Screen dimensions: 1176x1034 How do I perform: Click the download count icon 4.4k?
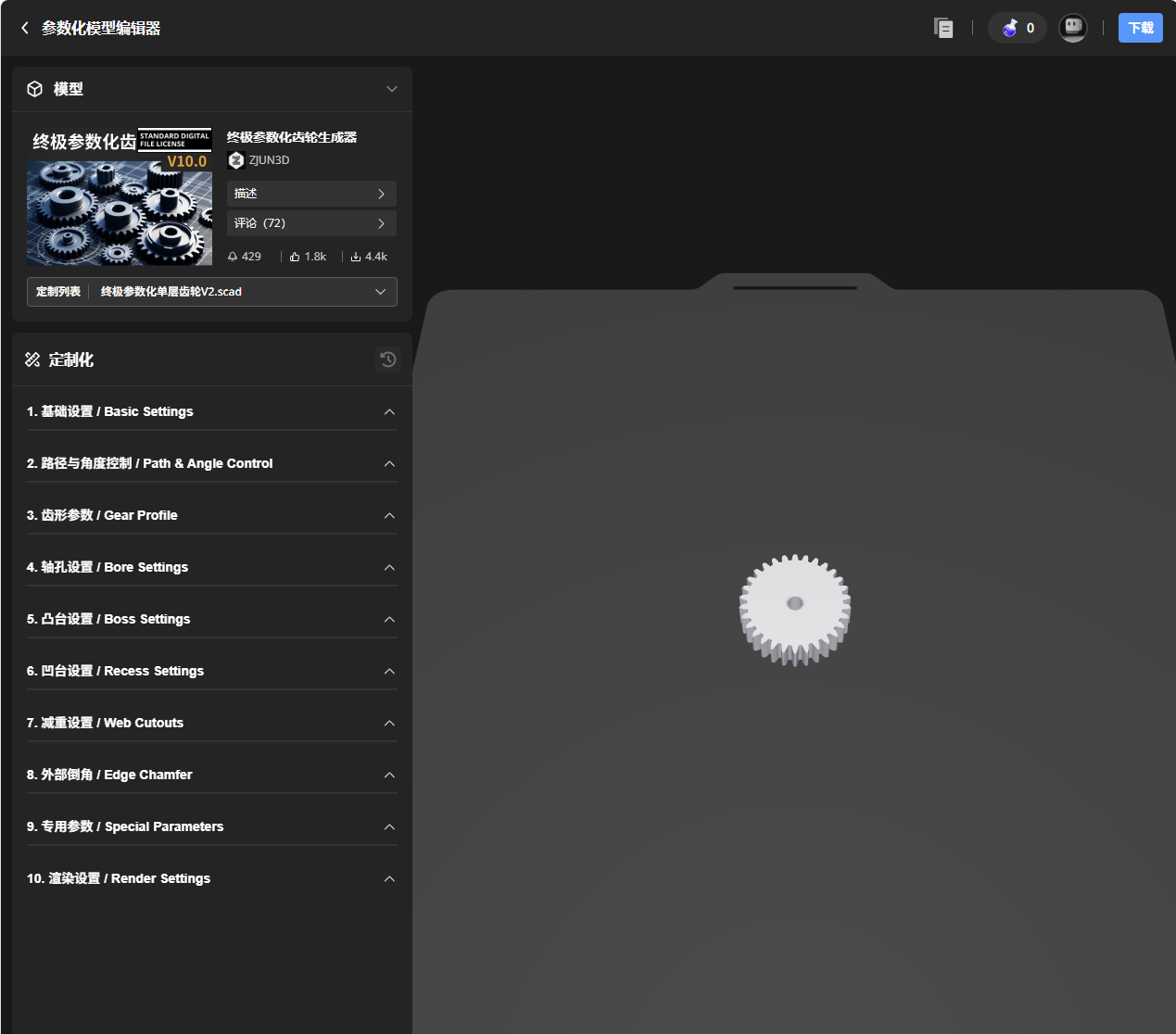[x=356, y=257]
